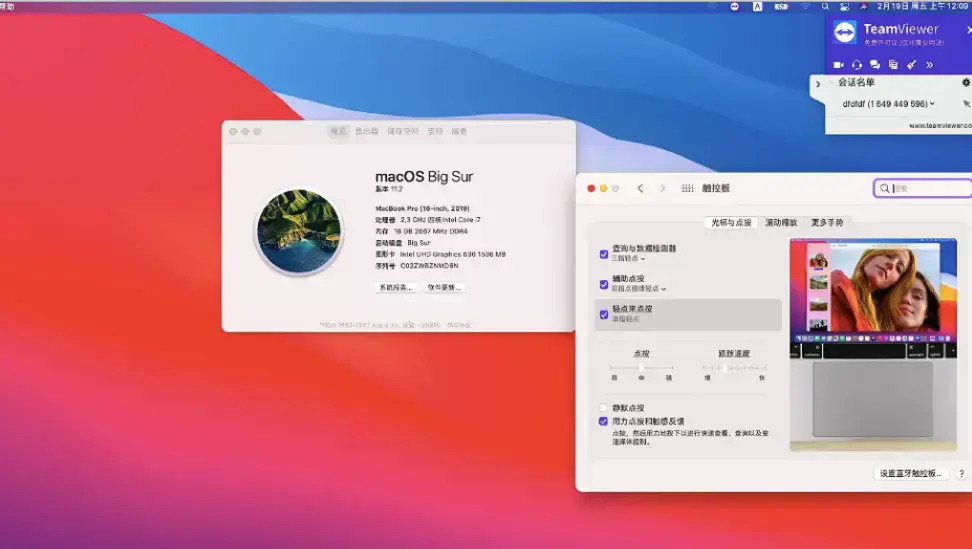Go back in System Preferences

[640, 188]
